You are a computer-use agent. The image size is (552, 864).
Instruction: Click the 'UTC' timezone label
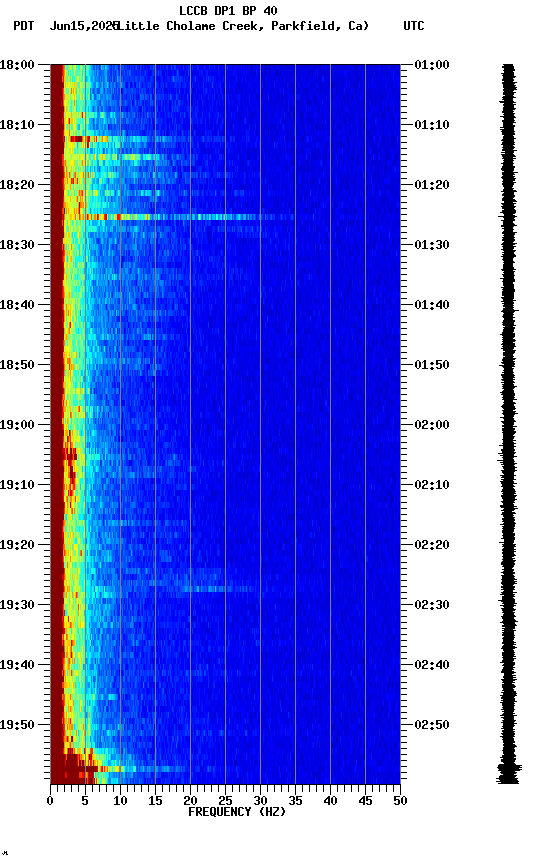pos(414,26)
